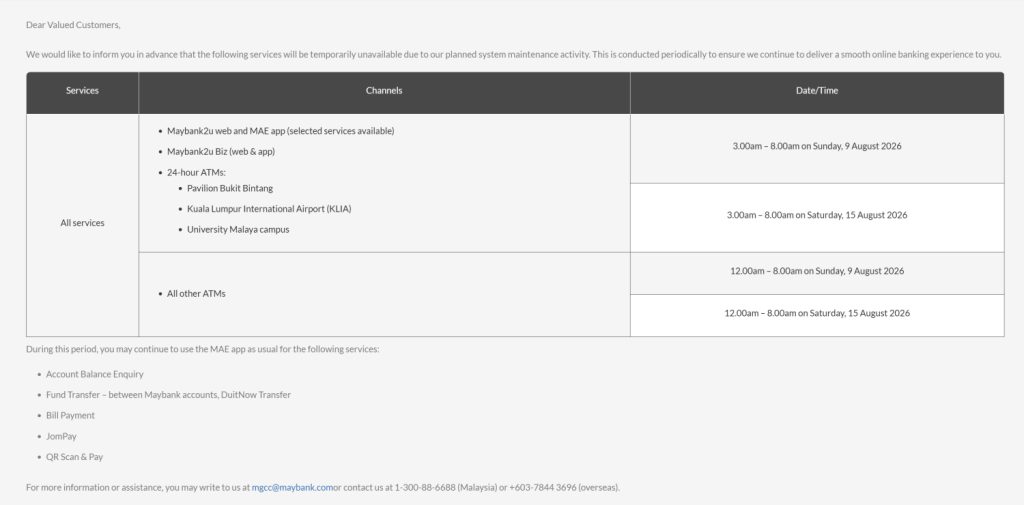Viewport: 1024px width, 505px height.
Task: Click '3.00am – 8.00am on Saturday, 15 August 2026'
Action: click(817, 215)
